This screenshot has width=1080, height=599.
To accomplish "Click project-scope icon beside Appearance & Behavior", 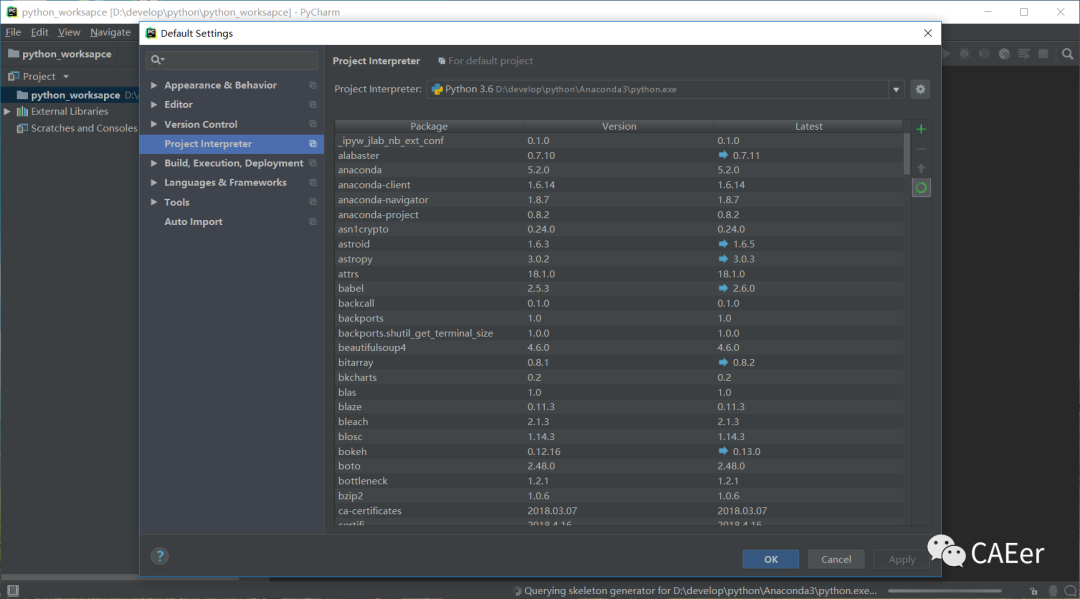I will point(313,85).
